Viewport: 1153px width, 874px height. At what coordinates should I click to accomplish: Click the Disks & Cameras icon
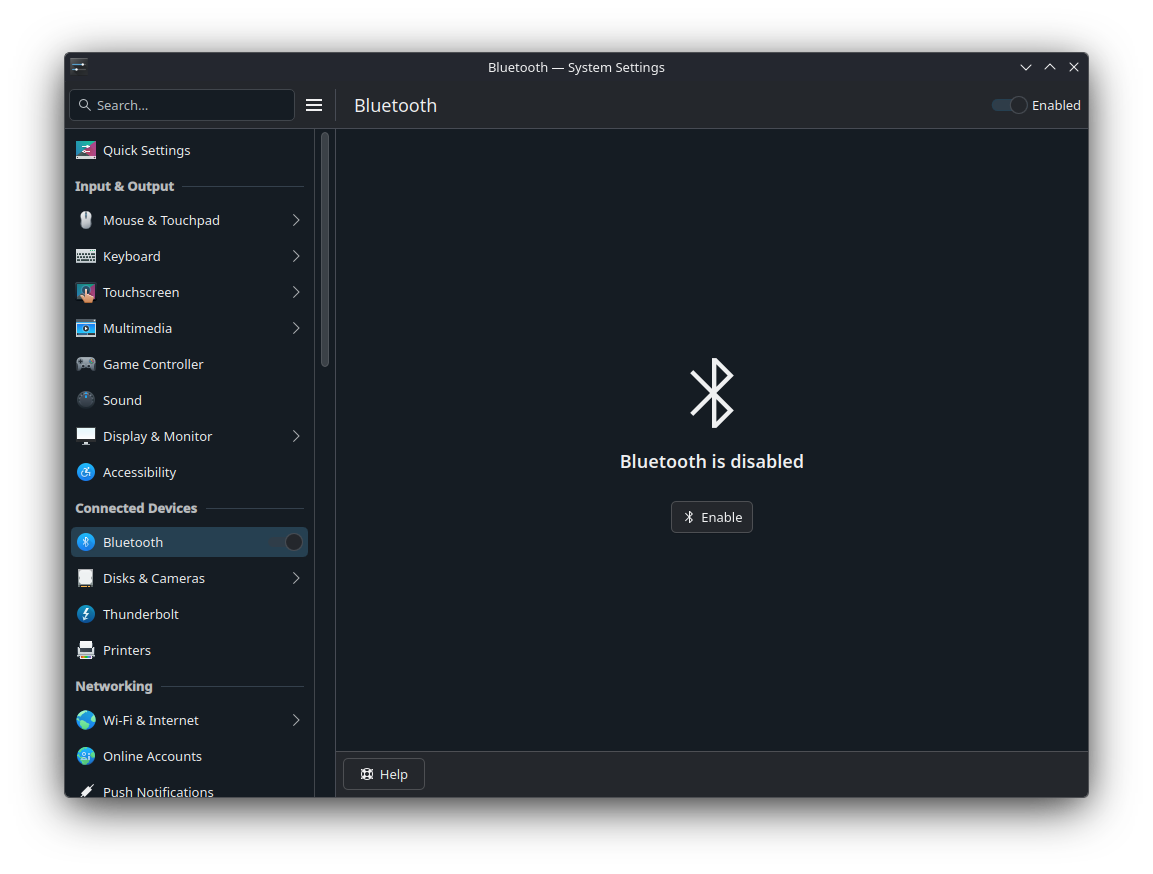pos(86,578)
